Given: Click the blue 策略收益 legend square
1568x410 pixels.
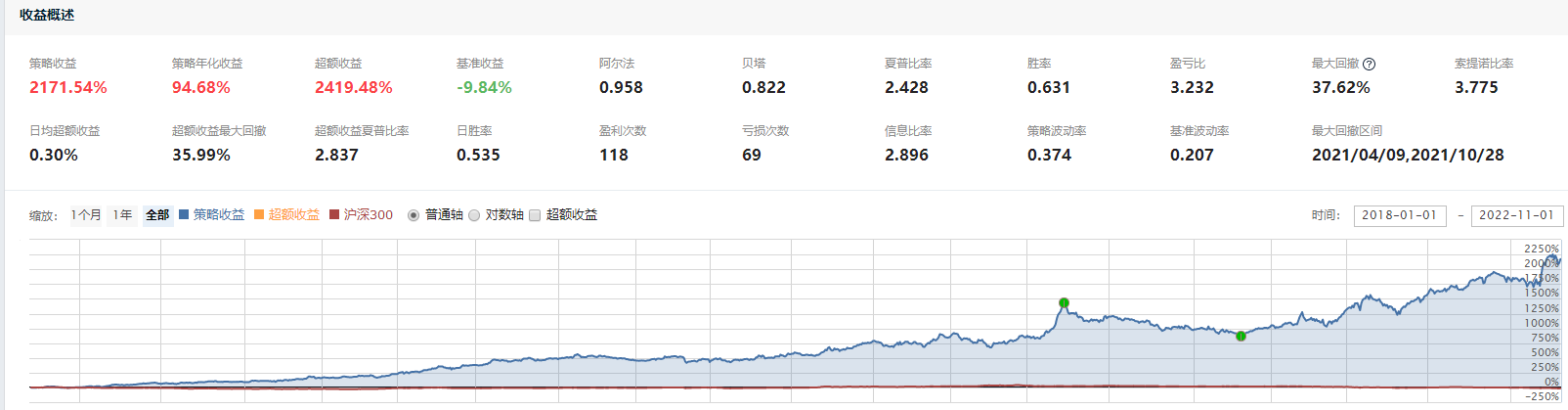Looking at the screenshot, I should pyautogui.click(x=184, y=214).
